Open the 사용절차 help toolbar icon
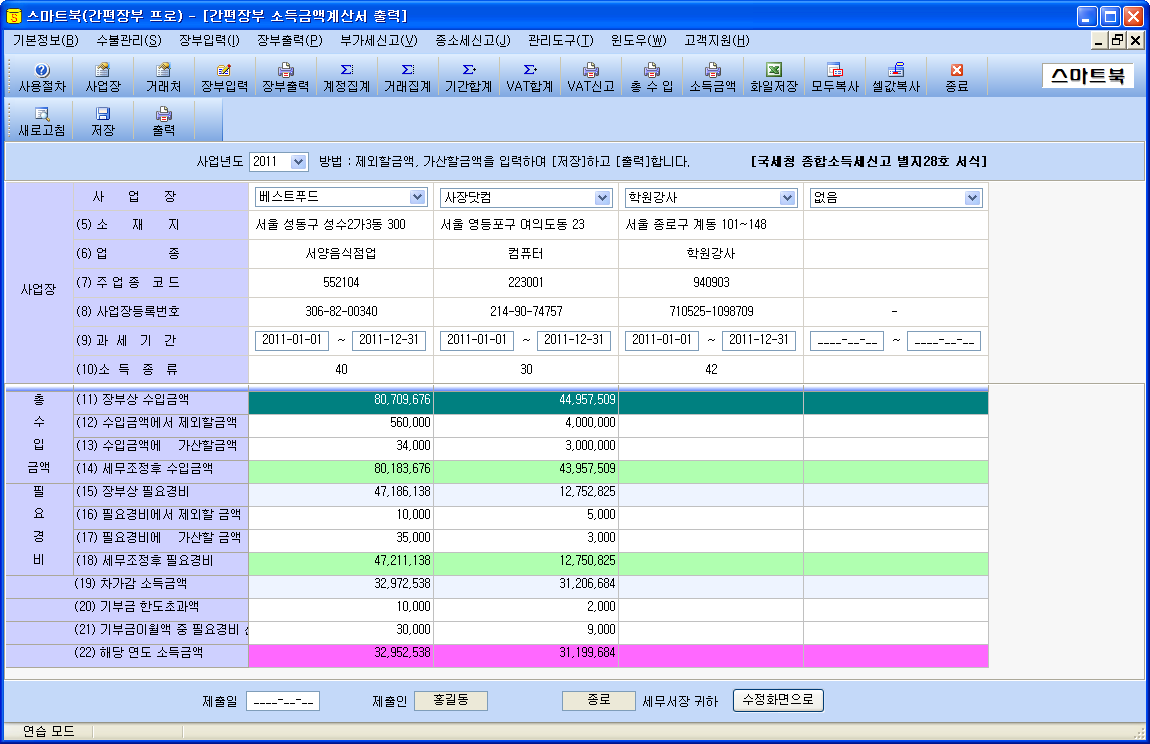 click(x=42, y=77)
